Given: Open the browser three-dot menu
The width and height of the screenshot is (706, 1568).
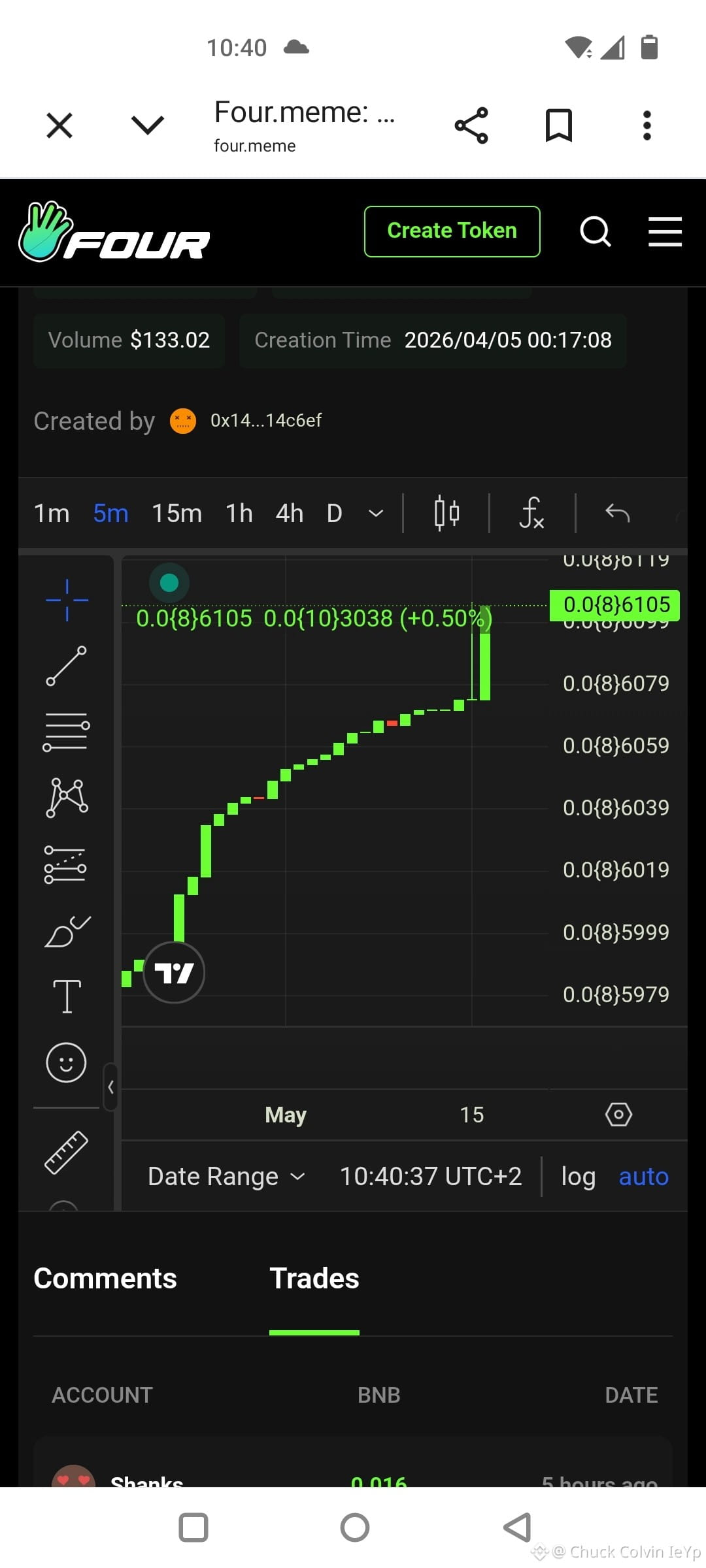Looking at the screenshot, I should [x=647, y=125].
